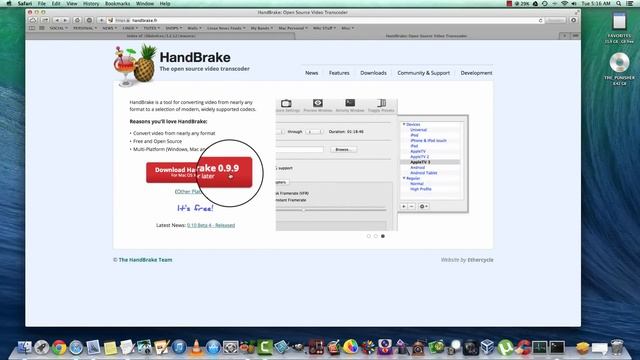Open Finder from the Dock
Viewport: 640px width, 360px height.
coord(24,347)
